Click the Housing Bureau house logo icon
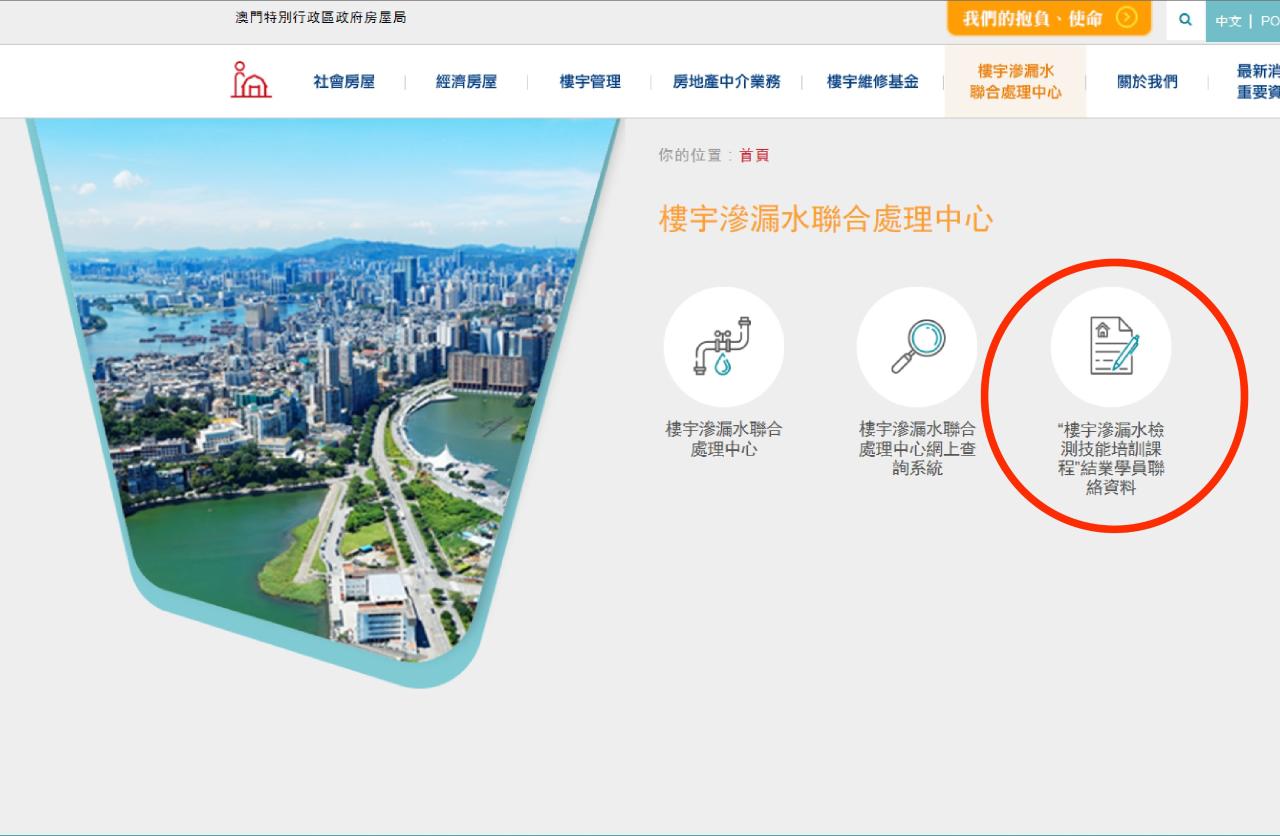Image resolution: width=1280 pixels, height=836 pixels. pyautogui.click(x=251, y=80)
